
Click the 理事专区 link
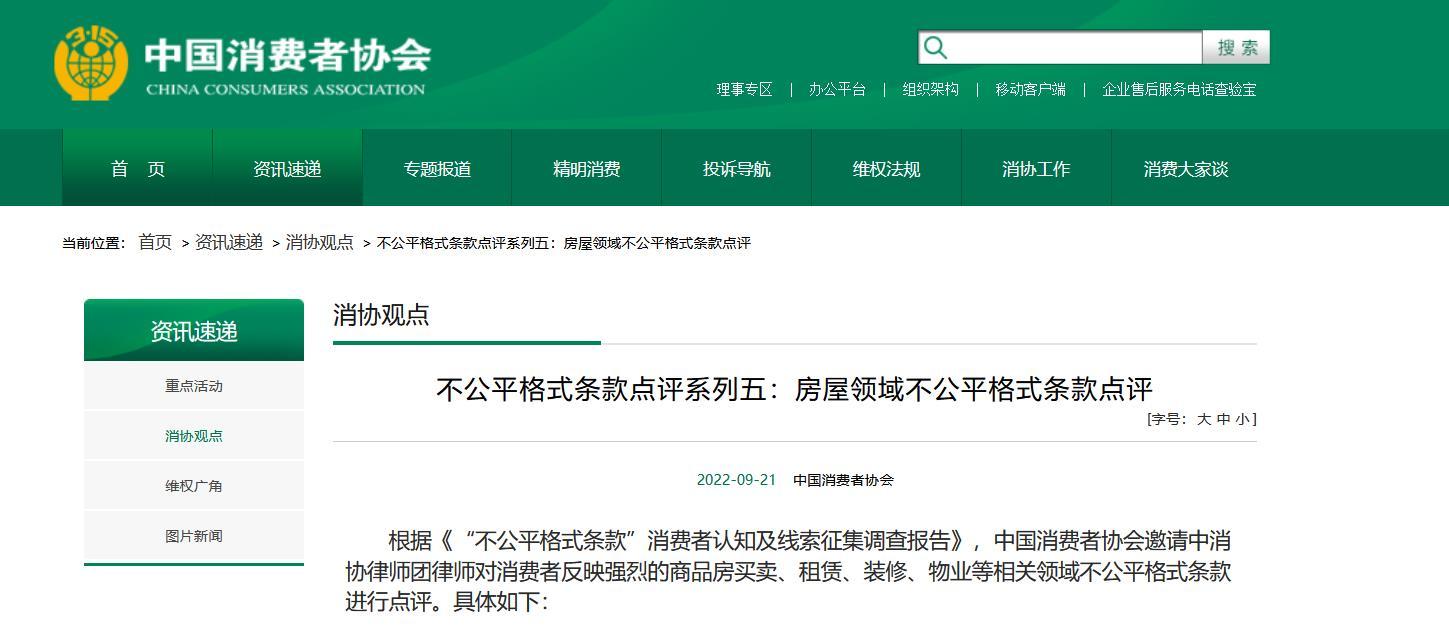click(x=744, y=89)
